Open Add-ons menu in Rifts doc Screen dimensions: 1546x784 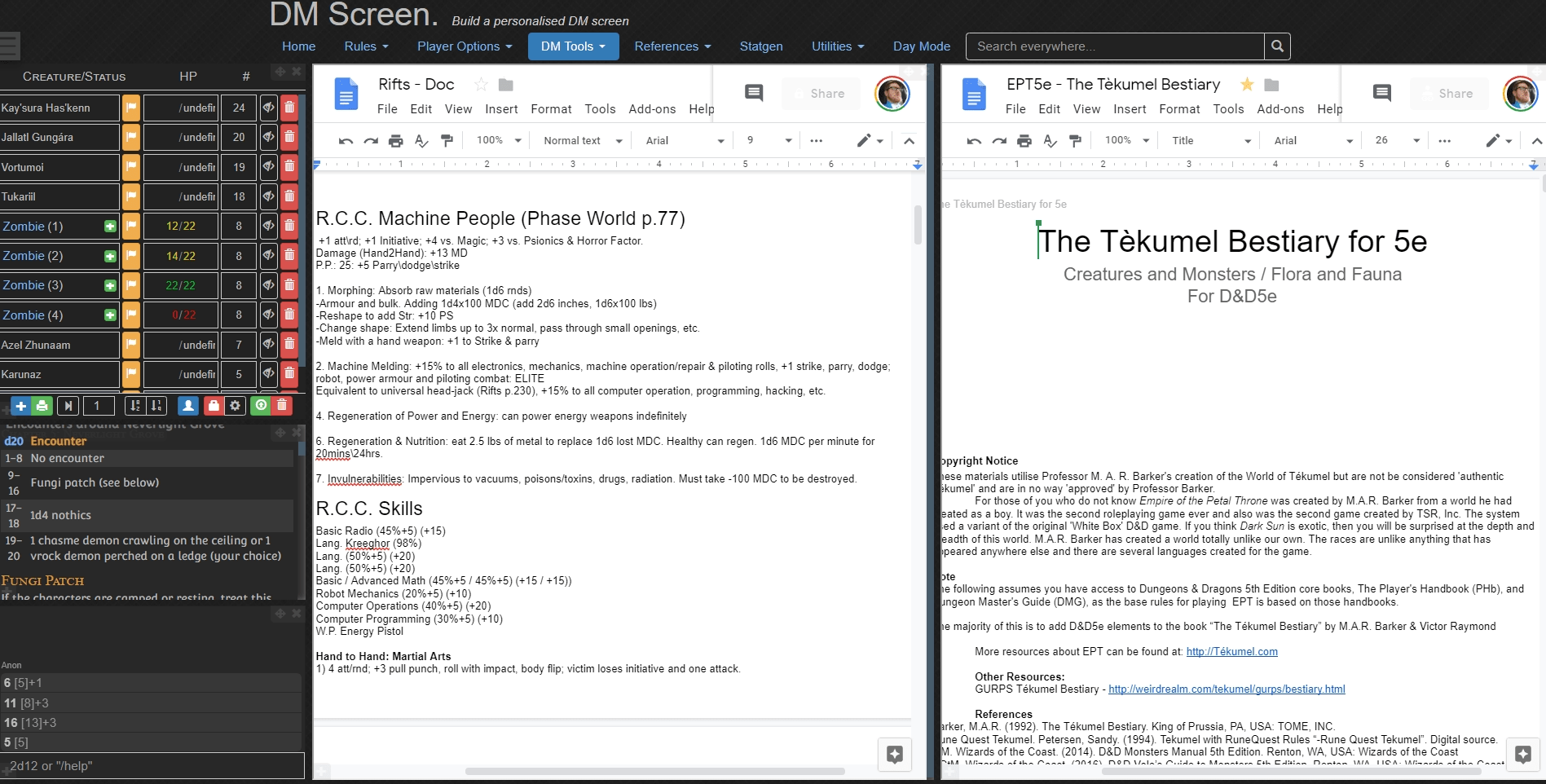point(652,109)
